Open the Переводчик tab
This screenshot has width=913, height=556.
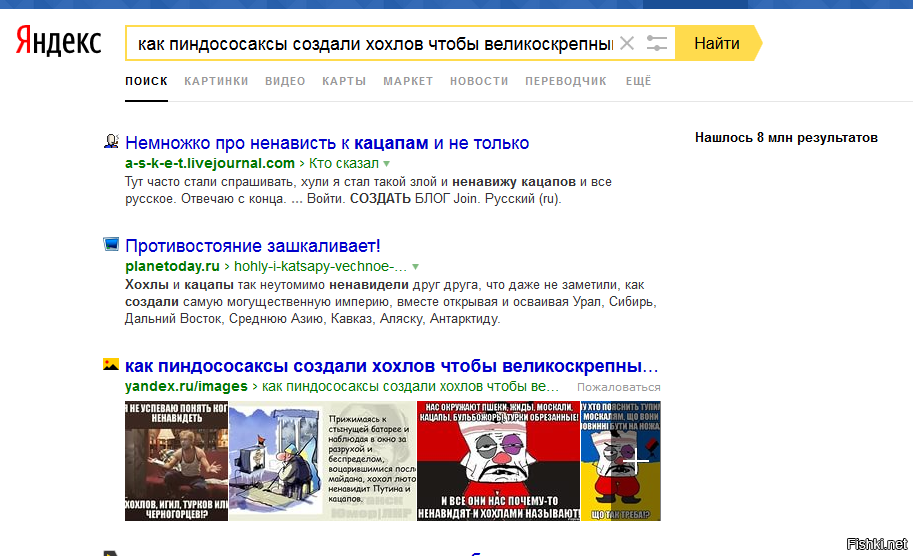(566, 82)
